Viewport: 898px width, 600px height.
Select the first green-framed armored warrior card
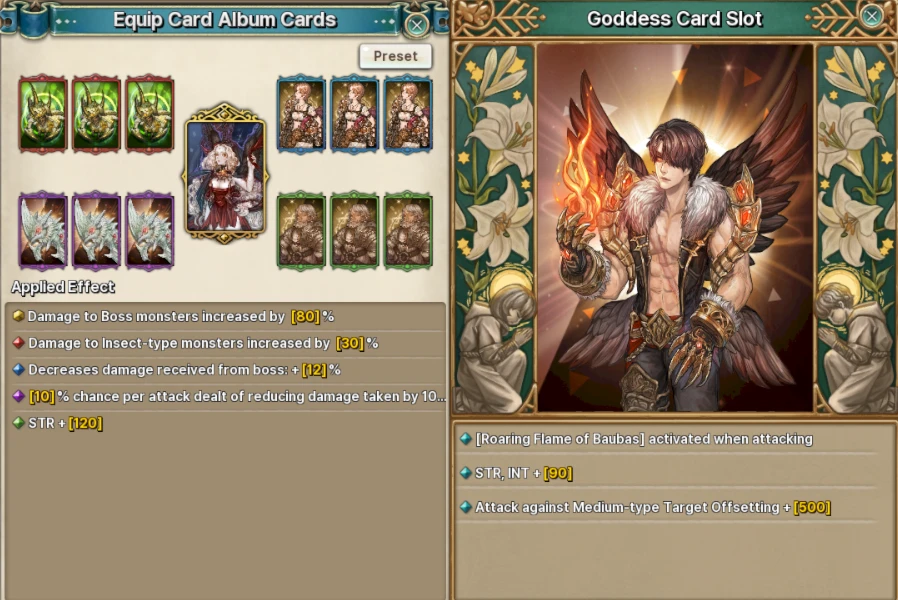(x=301, y=231)
